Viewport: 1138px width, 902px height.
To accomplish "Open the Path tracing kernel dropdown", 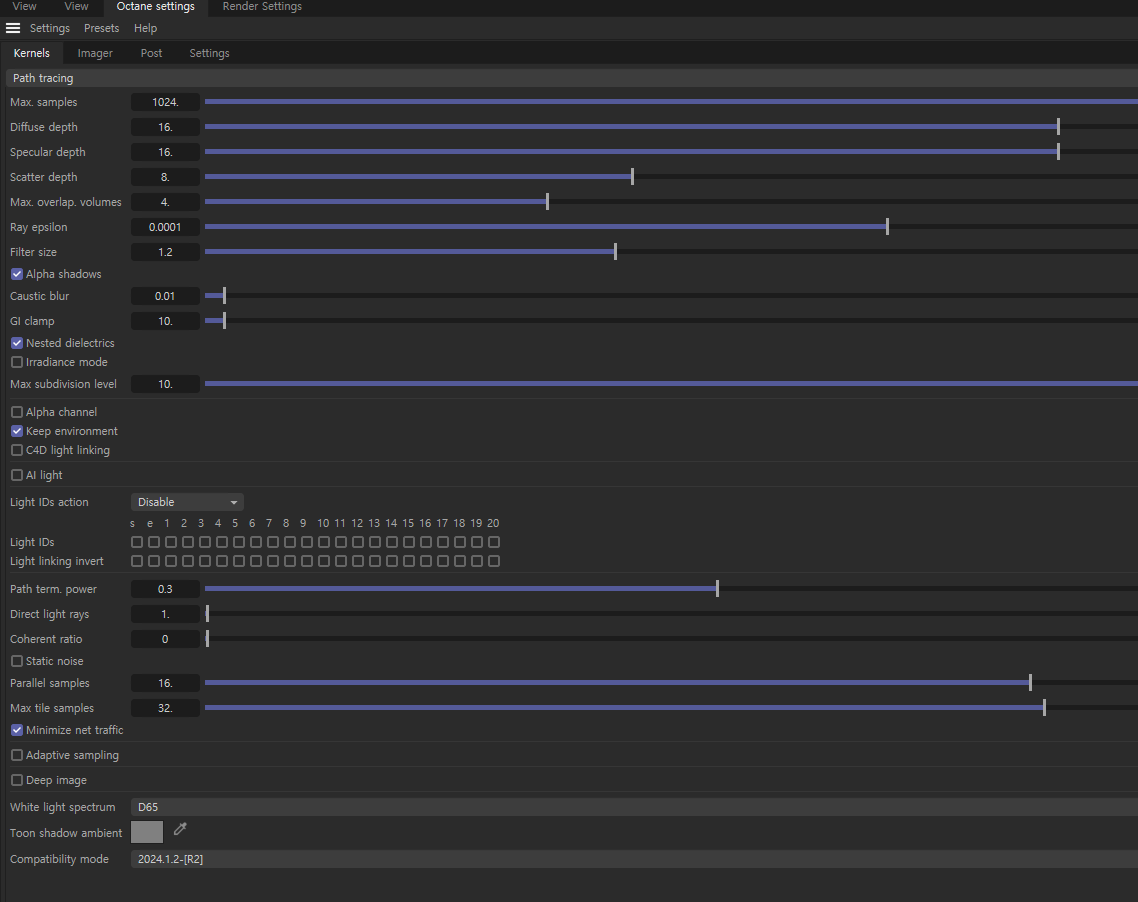I will coord(572,78).
